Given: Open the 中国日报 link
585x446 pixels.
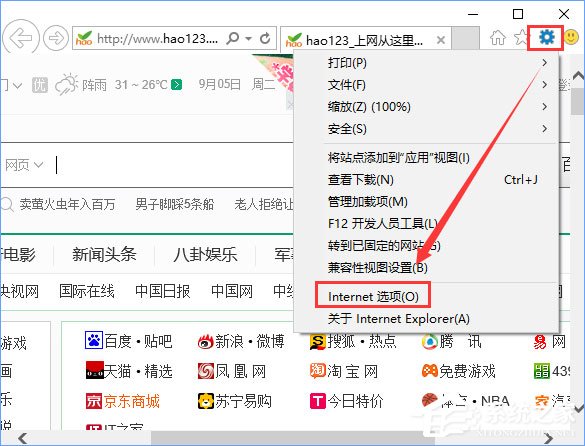Looking at the screenshot, I should pyautogui.click(x=163, y=291).
